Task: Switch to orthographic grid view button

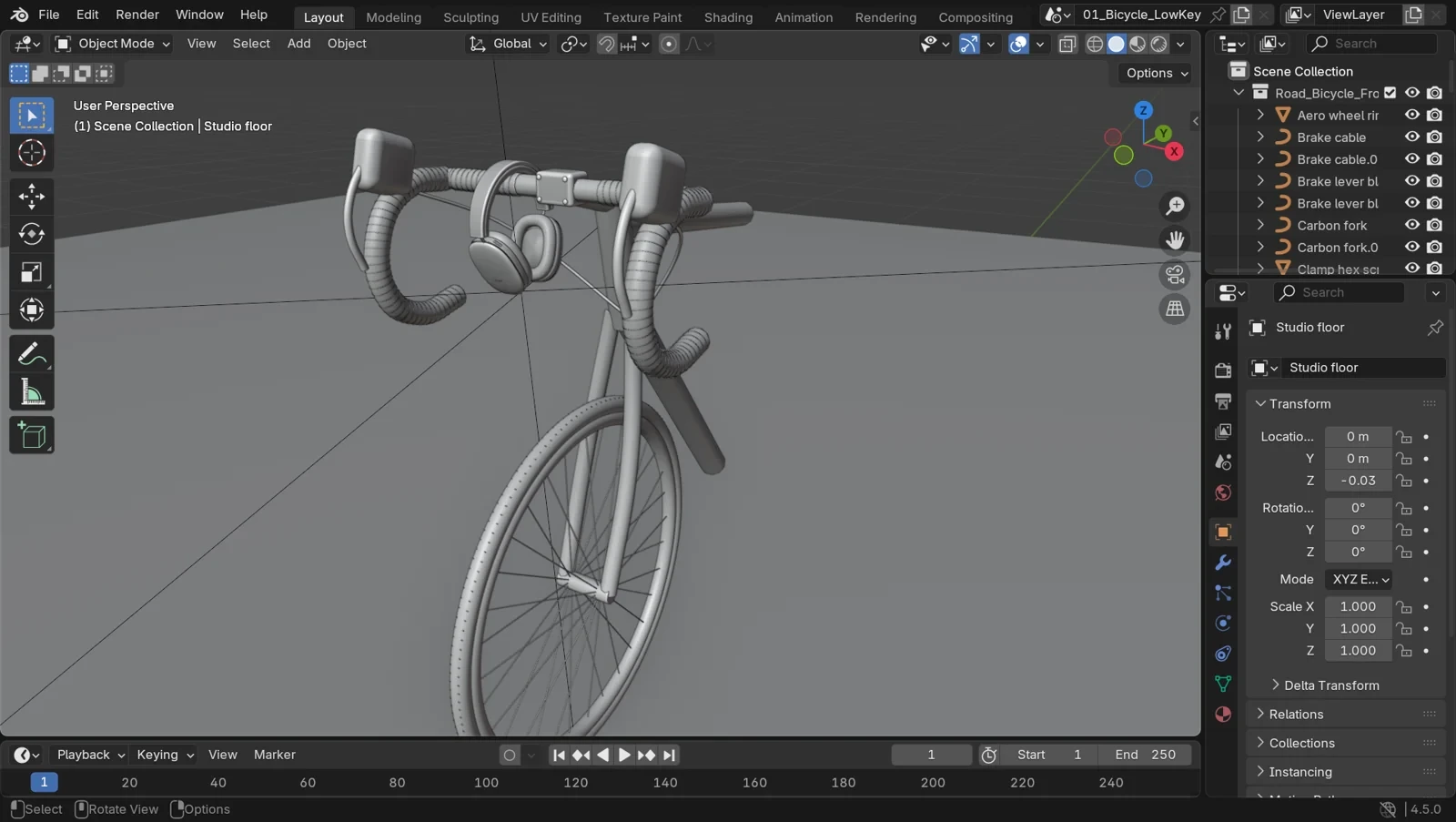Action: [1175, 309]
